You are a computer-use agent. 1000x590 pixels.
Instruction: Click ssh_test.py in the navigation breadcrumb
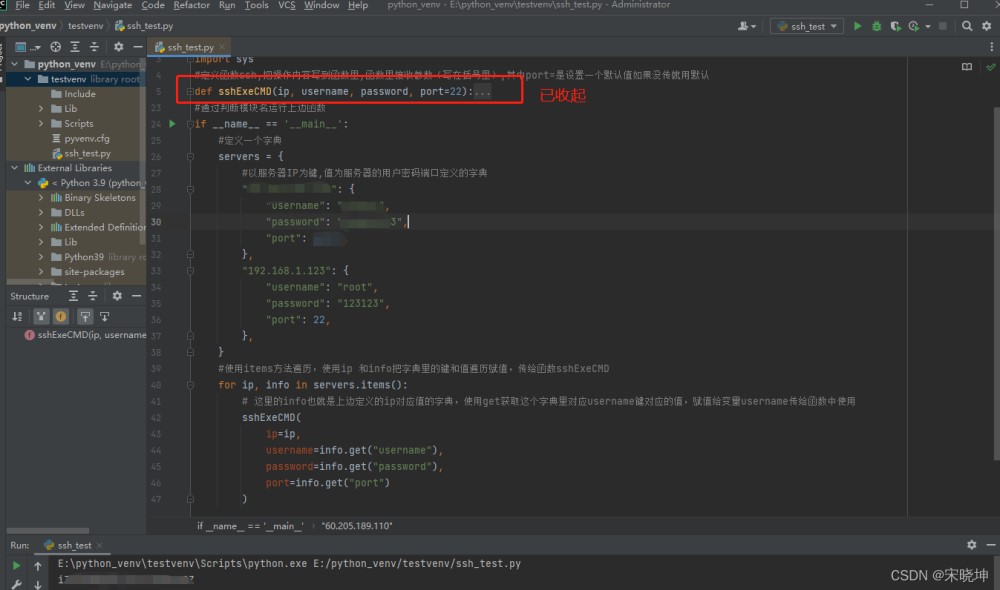pyautogui.click(x=144, y=26)
